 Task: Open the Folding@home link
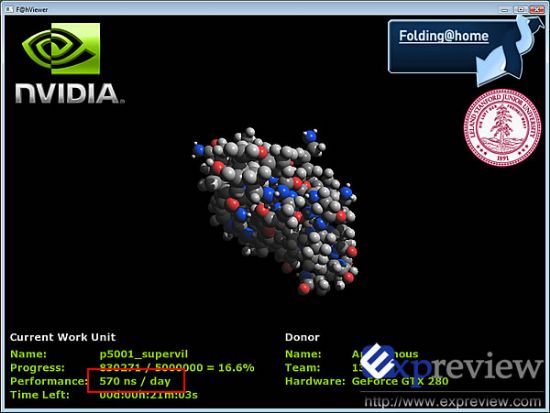[x=444, y=36]
